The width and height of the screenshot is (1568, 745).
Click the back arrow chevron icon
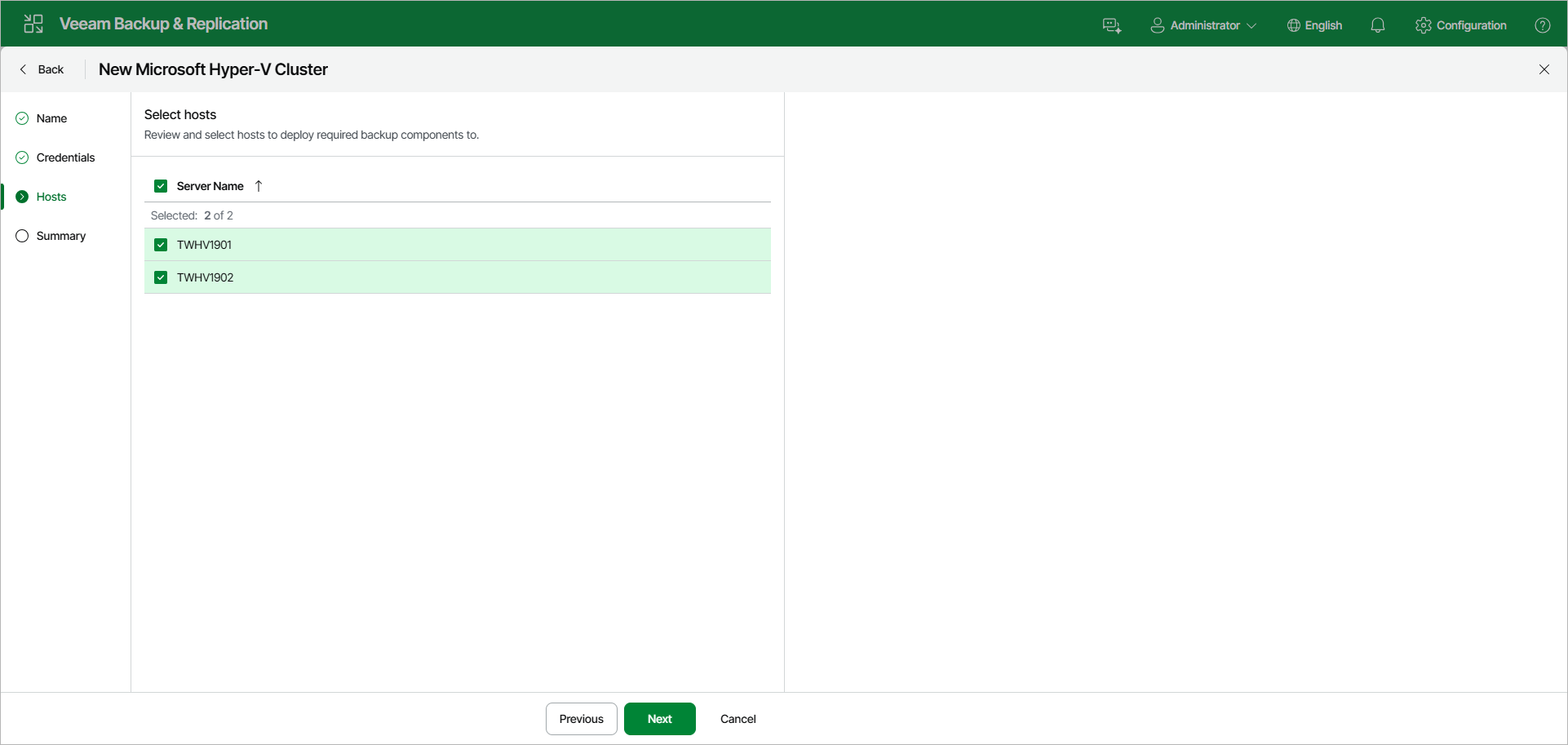[x=23, y=69]
